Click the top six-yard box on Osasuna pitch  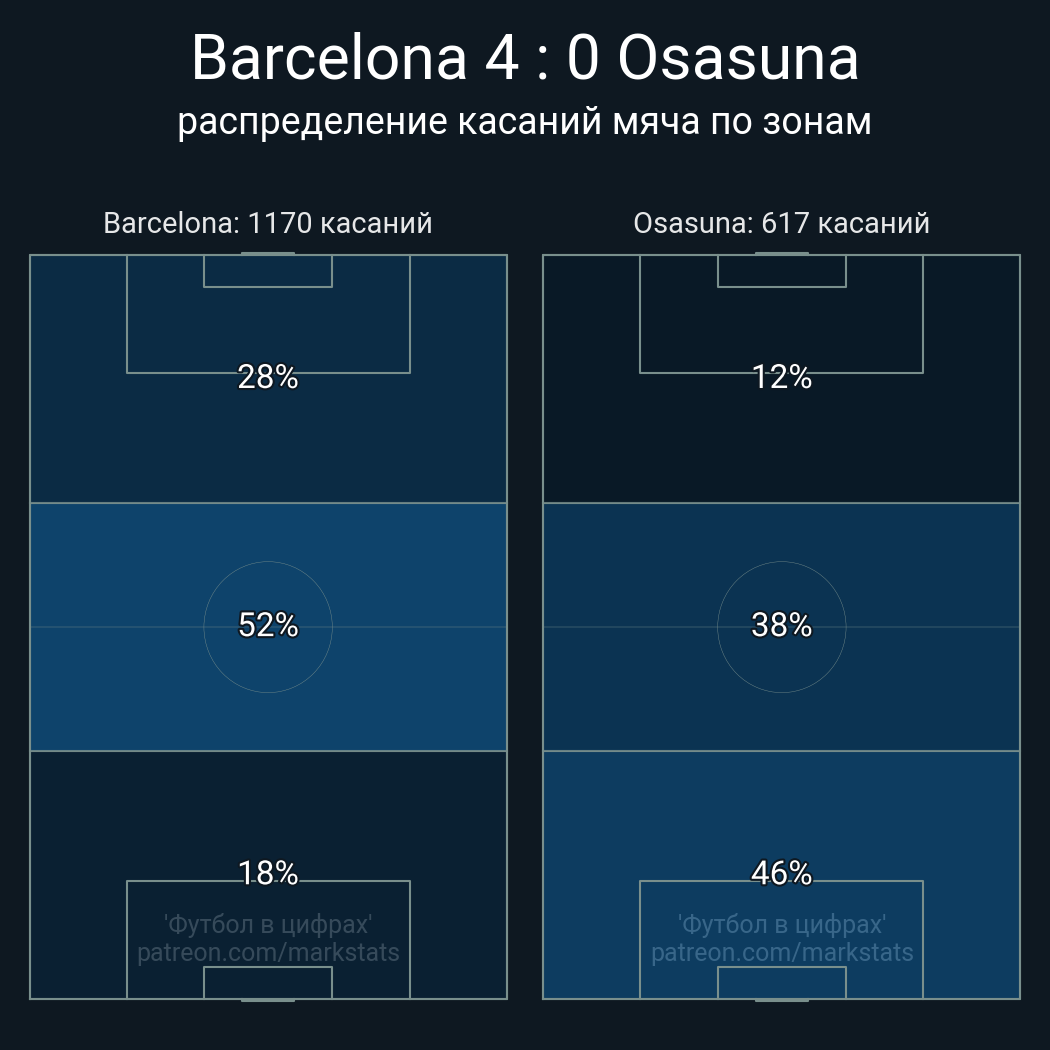(x=781, y=271)
